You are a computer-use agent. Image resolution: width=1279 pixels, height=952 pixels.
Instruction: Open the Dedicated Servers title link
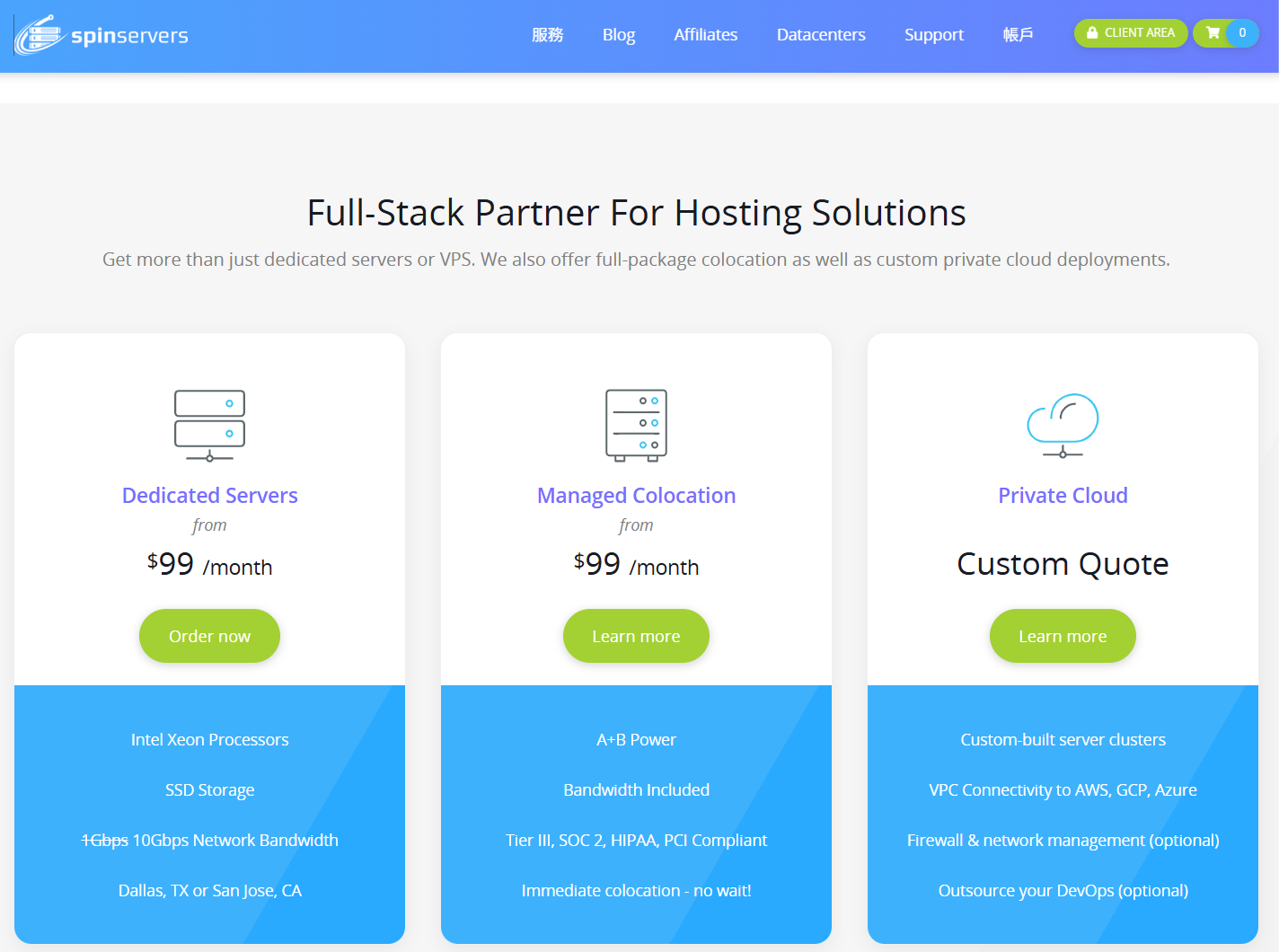pyautogui.click(x=209, y=496)
